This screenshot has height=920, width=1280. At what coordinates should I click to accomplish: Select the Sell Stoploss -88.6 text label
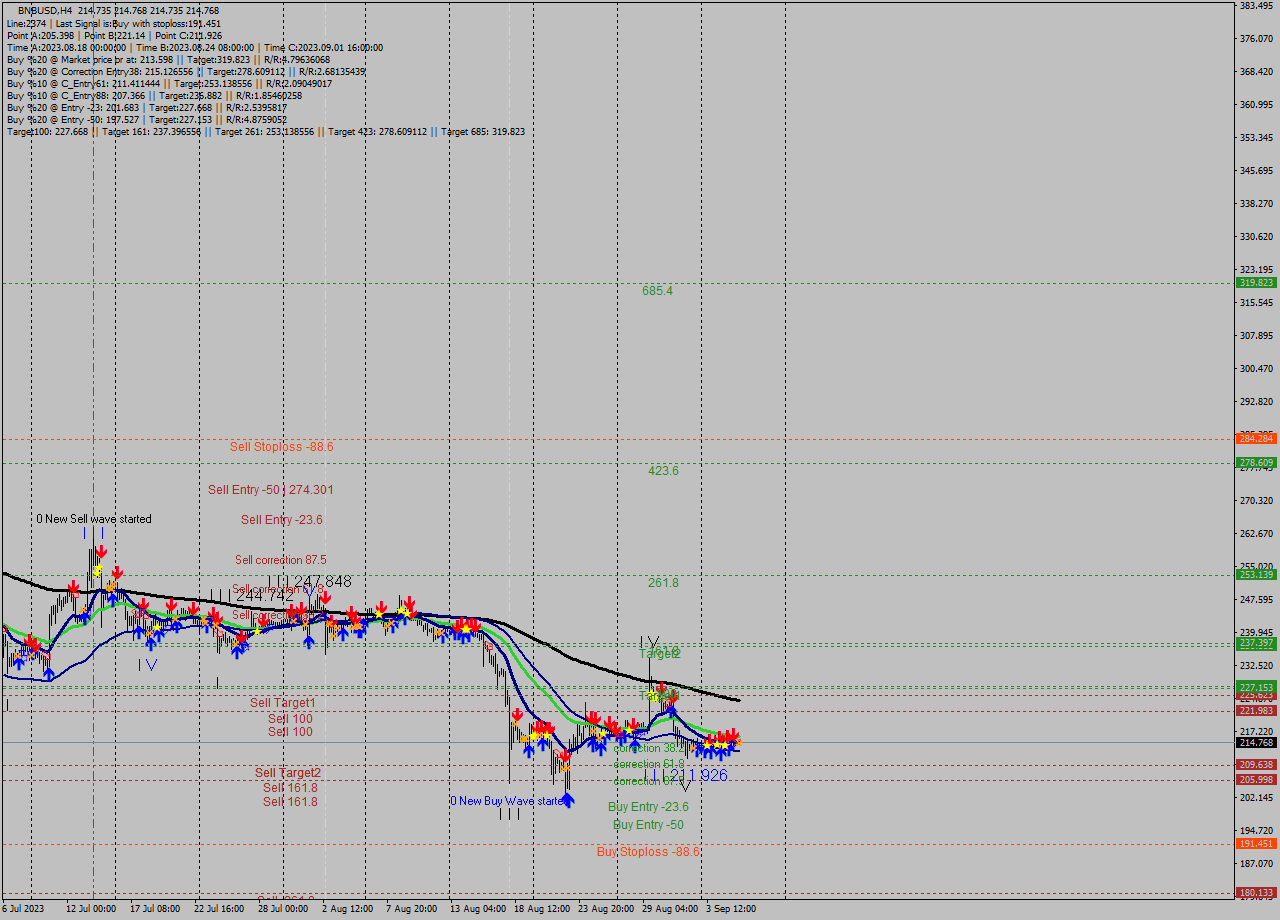pyautogui.click(x=282, y=447)
